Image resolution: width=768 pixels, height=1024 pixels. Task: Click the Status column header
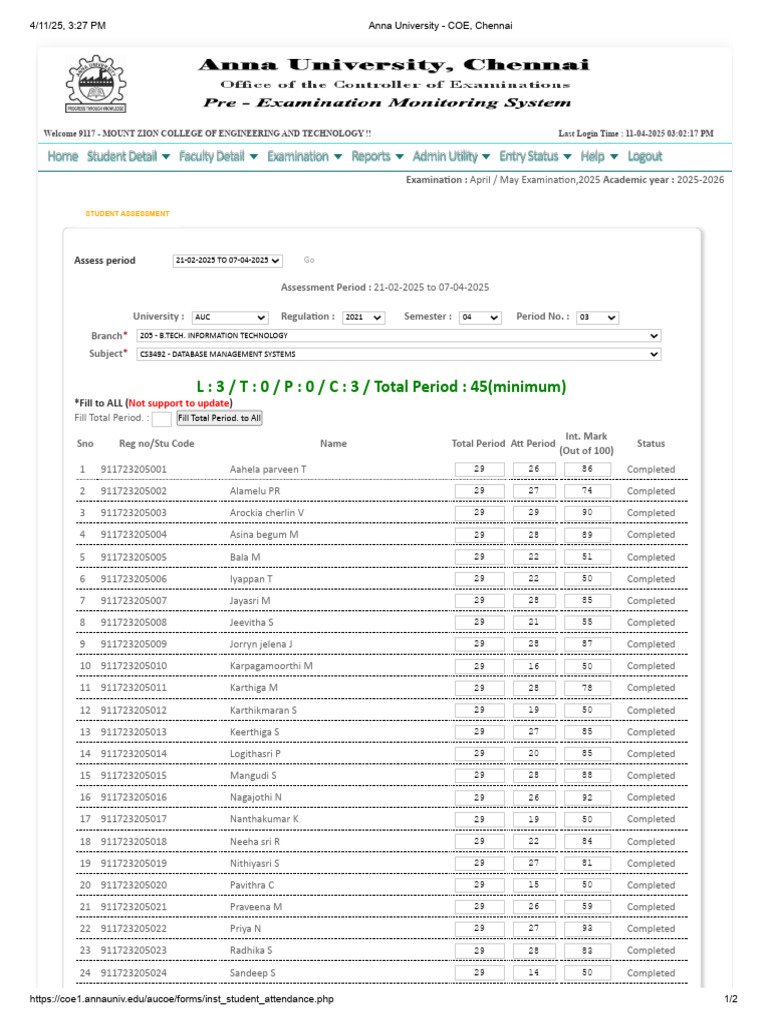click(650, 444)
